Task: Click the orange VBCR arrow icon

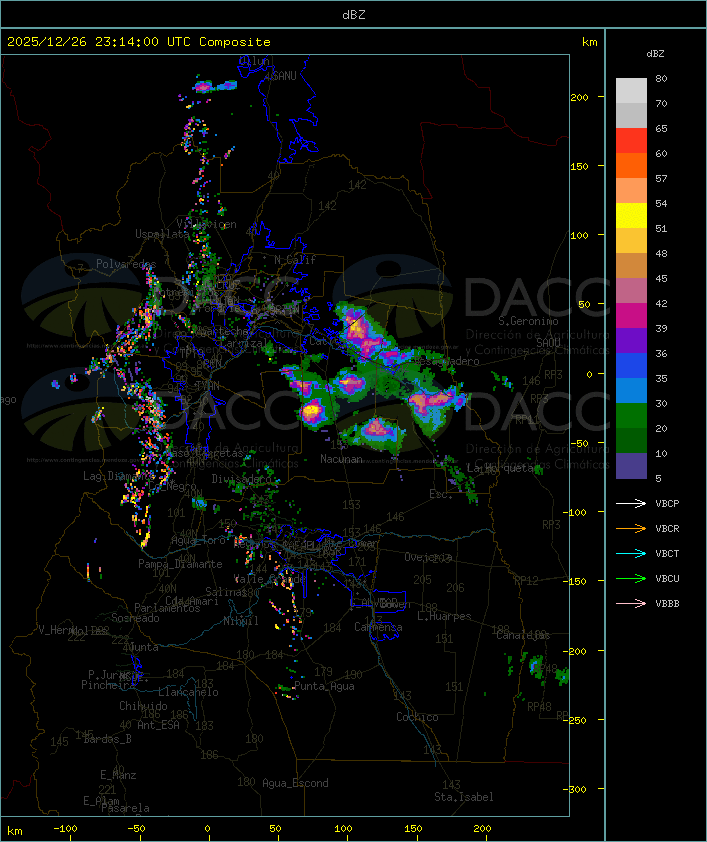Action: [x=631, y=528]
